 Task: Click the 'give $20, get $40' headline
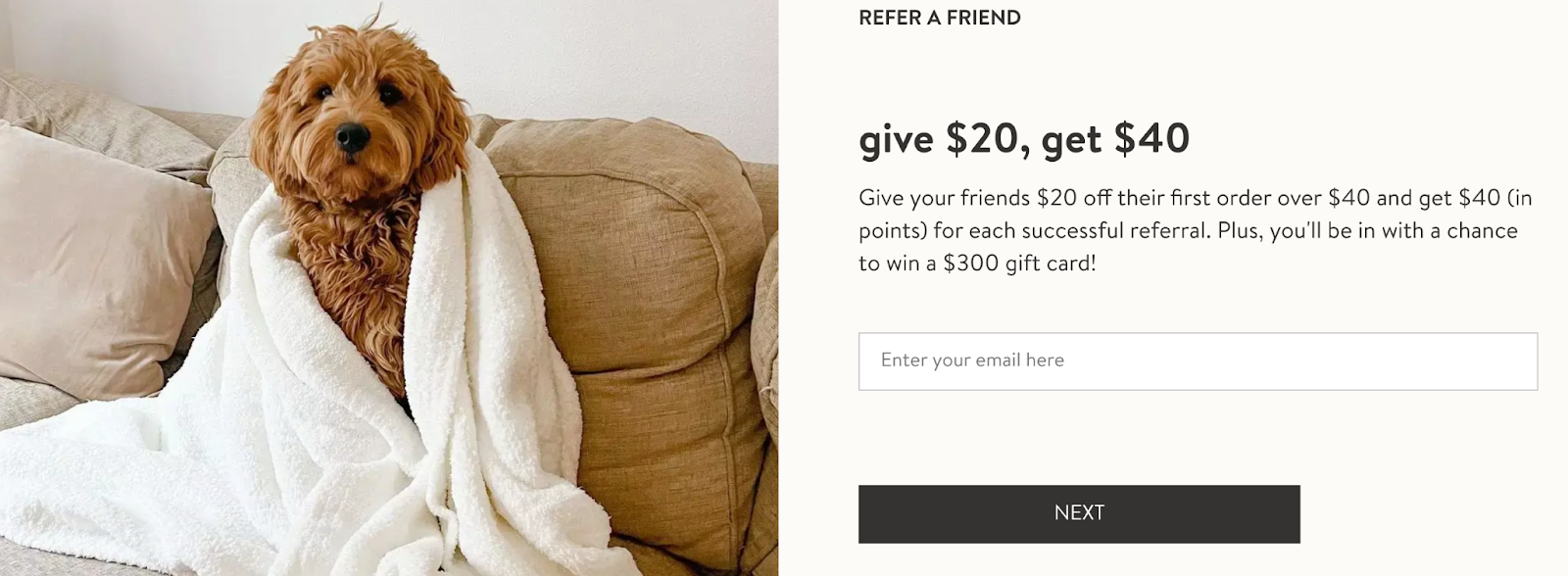coord(1023,139)
